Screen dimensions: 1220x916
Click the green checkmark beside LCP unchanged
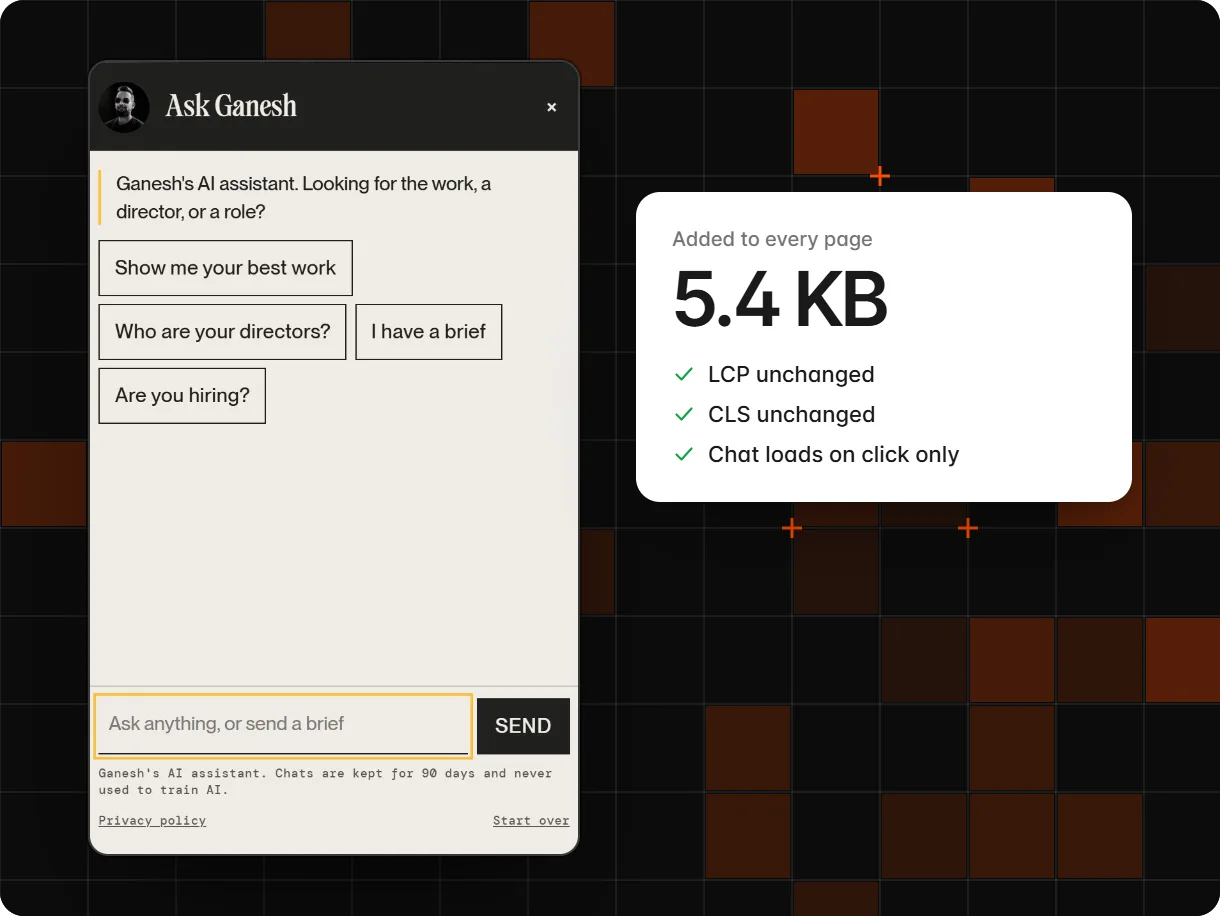point(684,375)
